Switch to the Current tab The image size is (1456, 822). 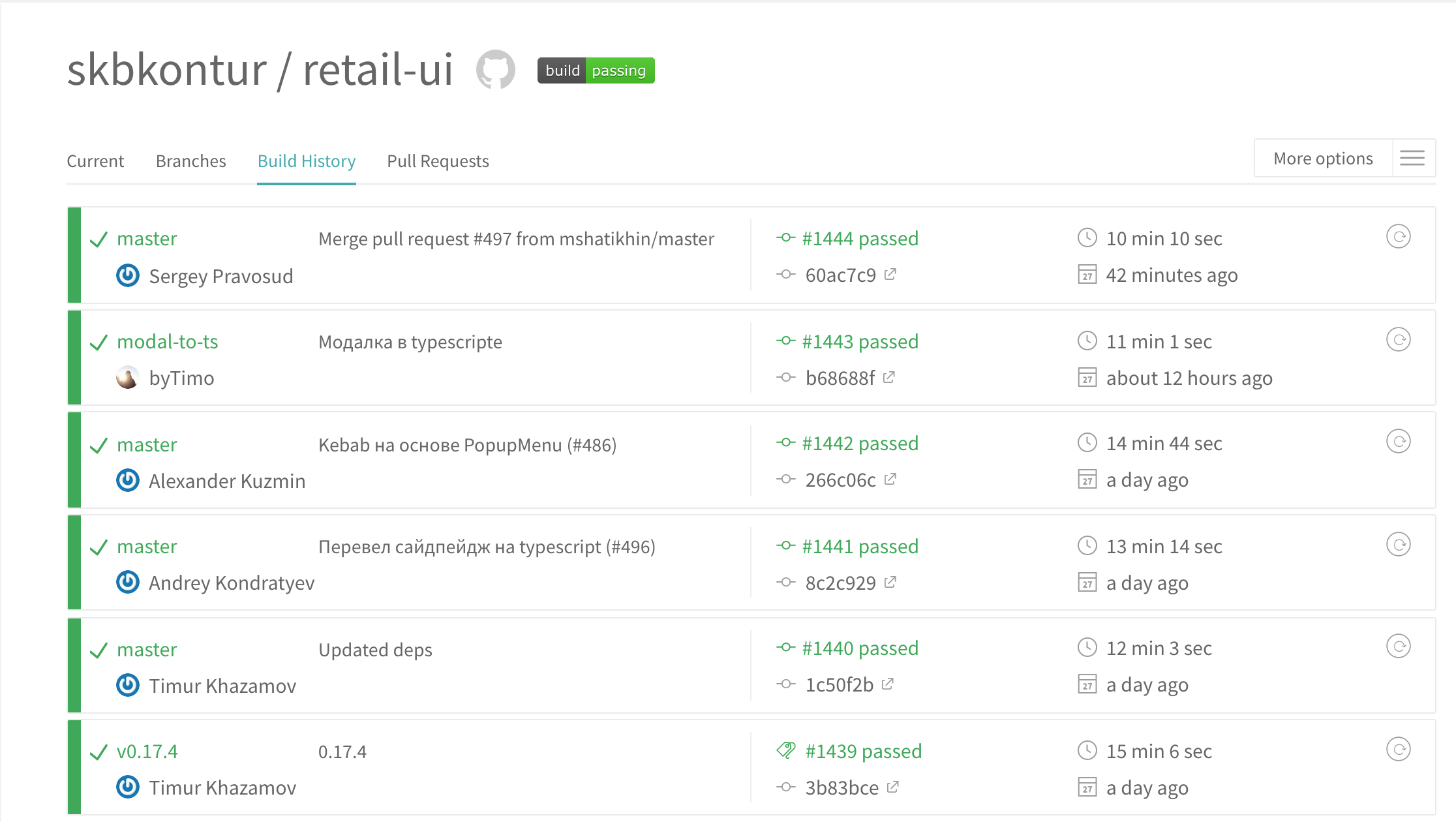(95, 161)
